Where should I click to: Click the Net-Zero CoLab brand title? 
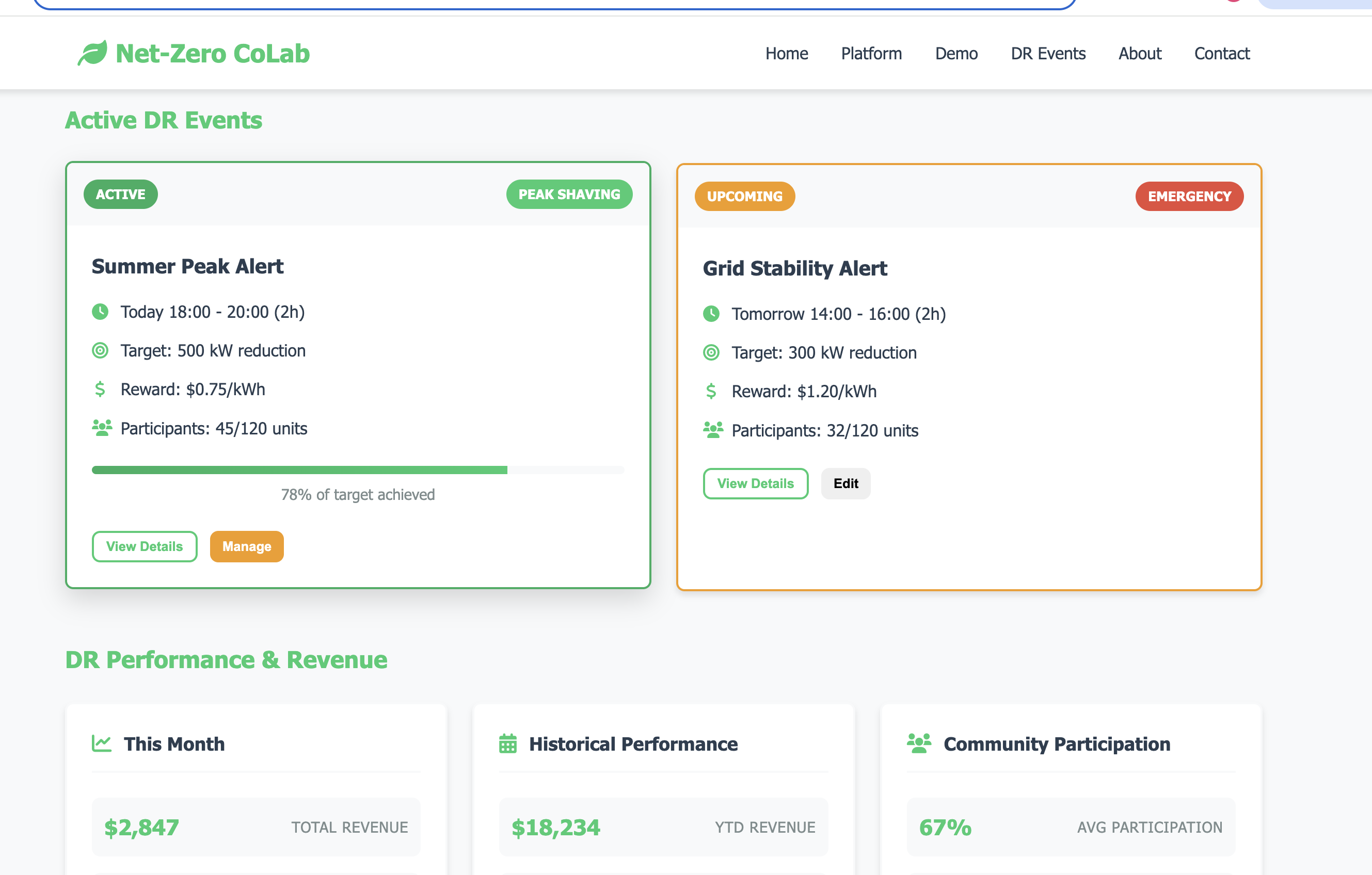pyautogui.click(x=213, y=54)
